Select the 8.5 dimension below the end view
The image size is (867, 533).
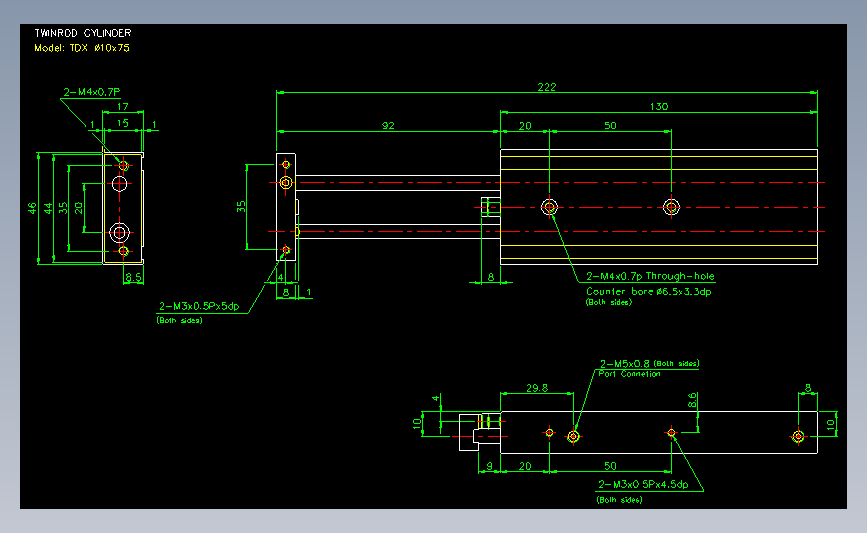point(133,277)
